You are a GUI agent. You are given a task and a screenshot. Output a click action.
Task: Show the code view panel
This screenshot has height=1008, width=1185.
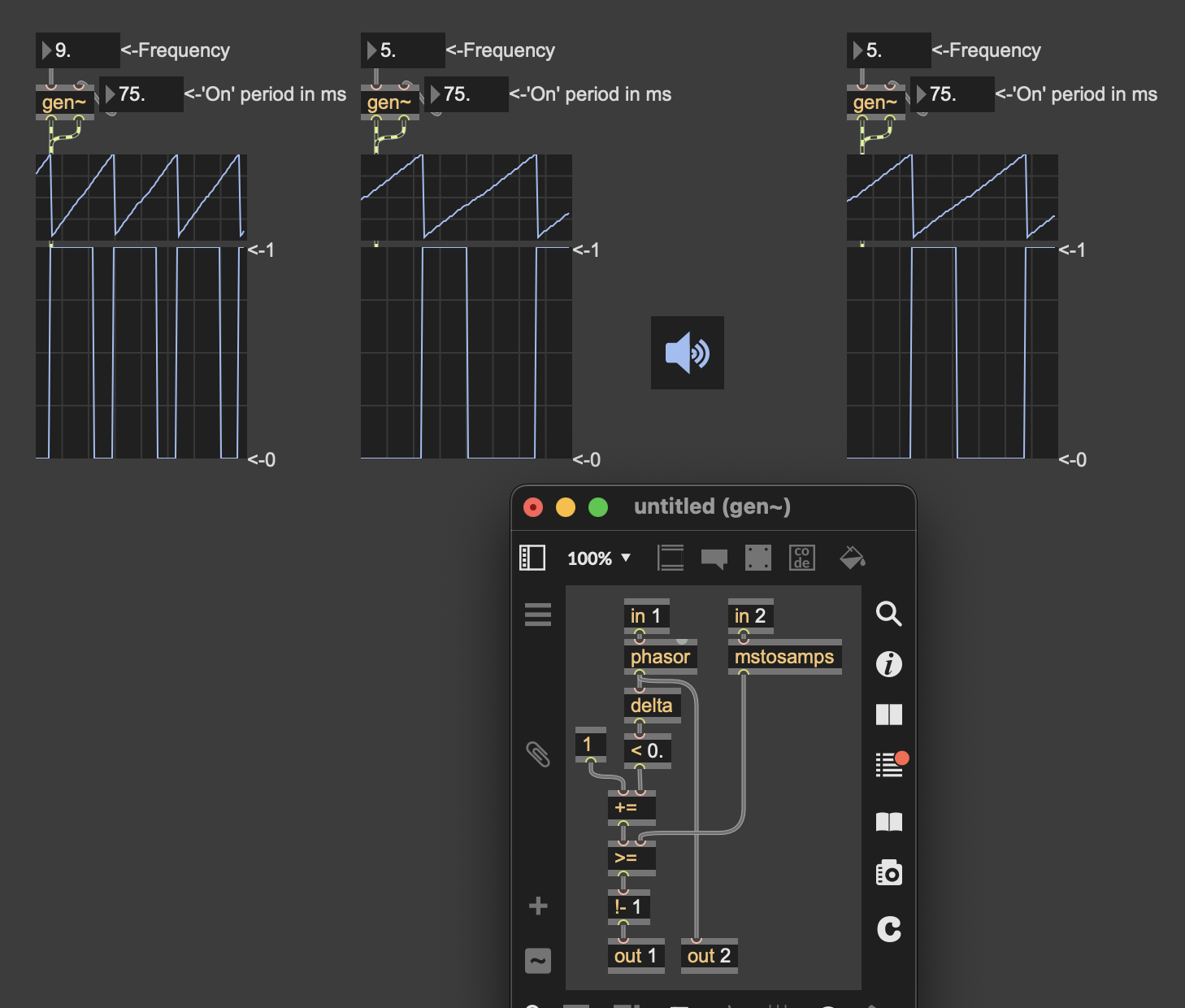pos(801,558)
